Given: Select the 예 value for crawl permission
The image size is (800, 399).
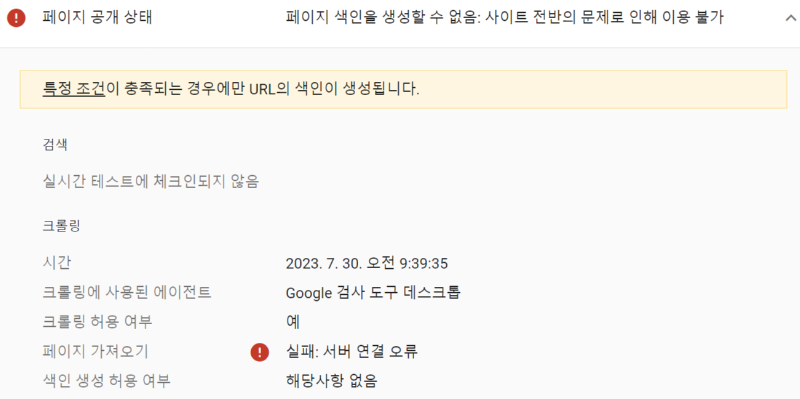Looking at the screenshot, I should pyautogui.click(x=293, y=322).
